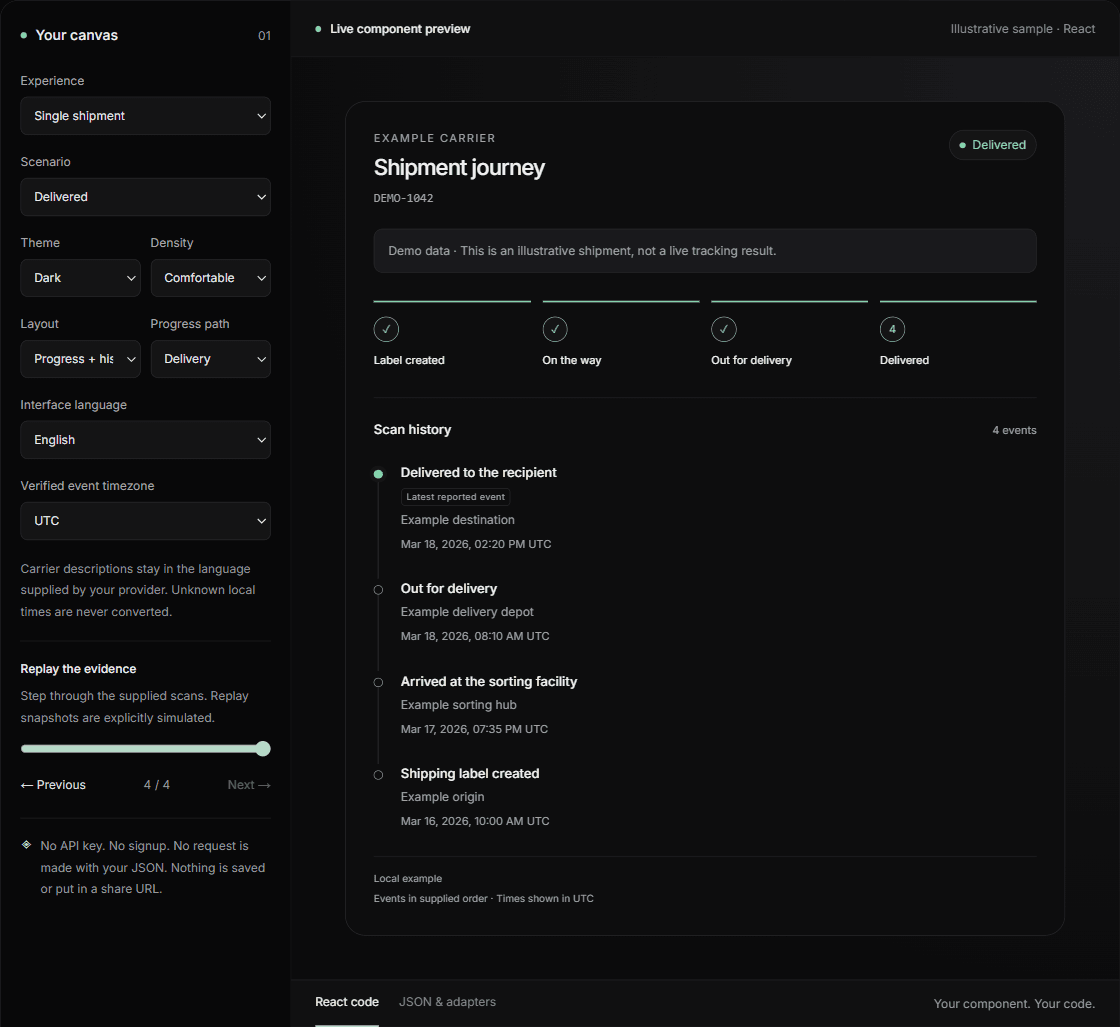Click the Example sorting hub location text

point(459,705)
